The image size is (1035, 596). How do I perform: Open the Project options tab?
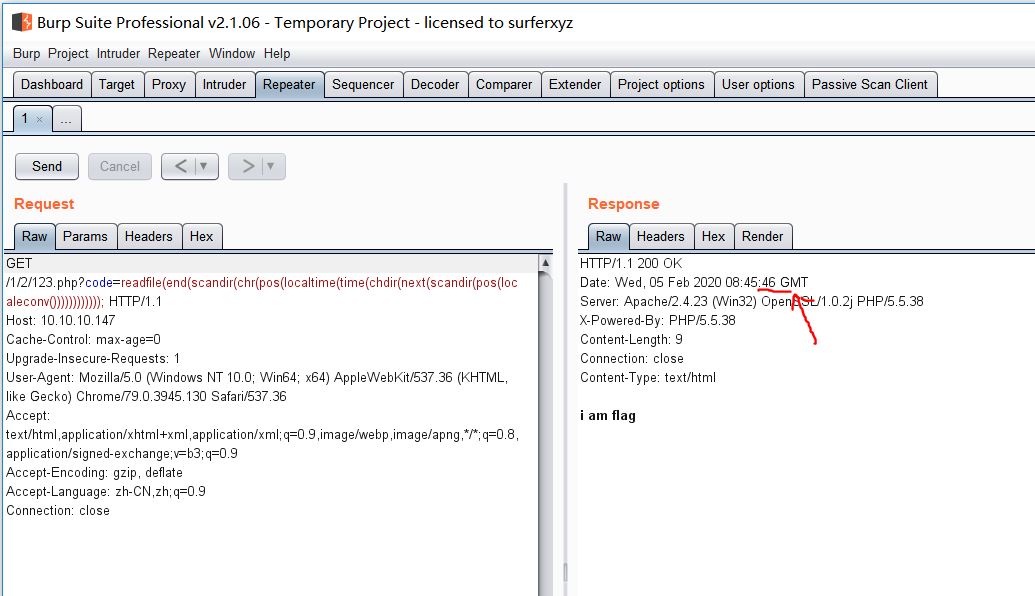[661, 84]
